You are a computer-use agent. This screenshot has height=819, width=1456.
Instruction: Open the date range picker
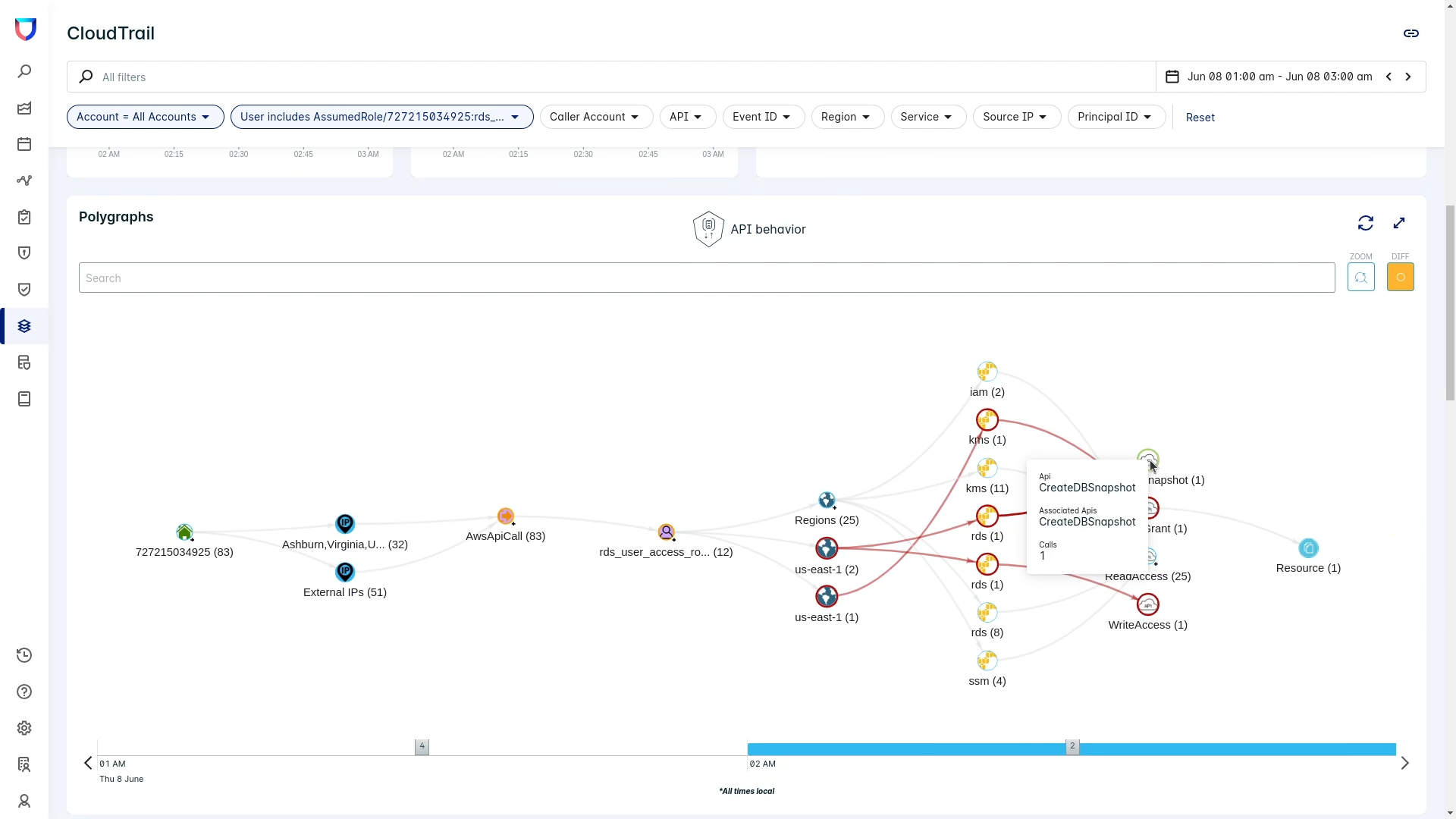[x=1279, y=77]
